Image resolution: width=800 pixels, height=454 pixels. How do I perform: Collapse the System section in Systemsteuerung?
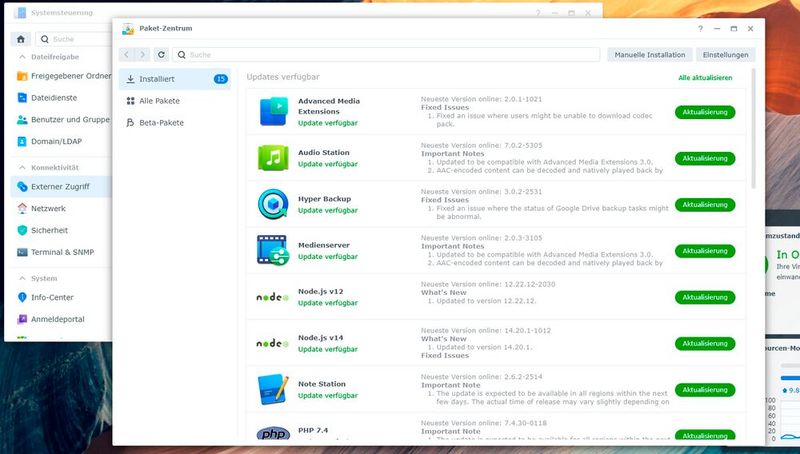(22, 278)
